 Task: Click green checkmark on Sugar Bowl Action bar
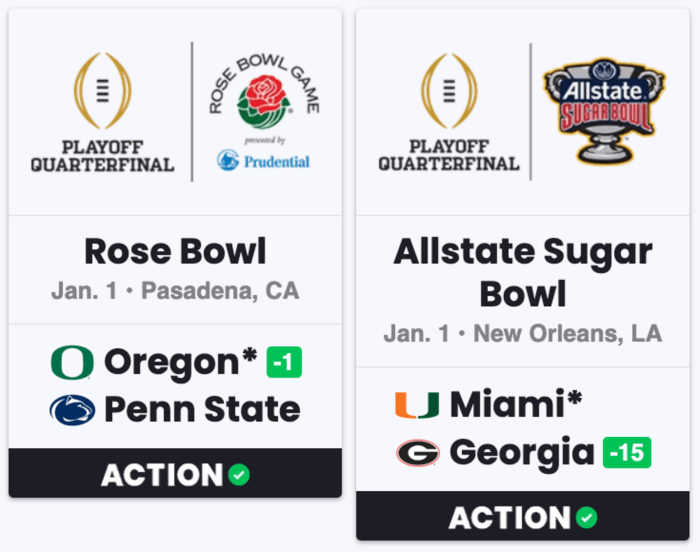(x=587, y=517)
